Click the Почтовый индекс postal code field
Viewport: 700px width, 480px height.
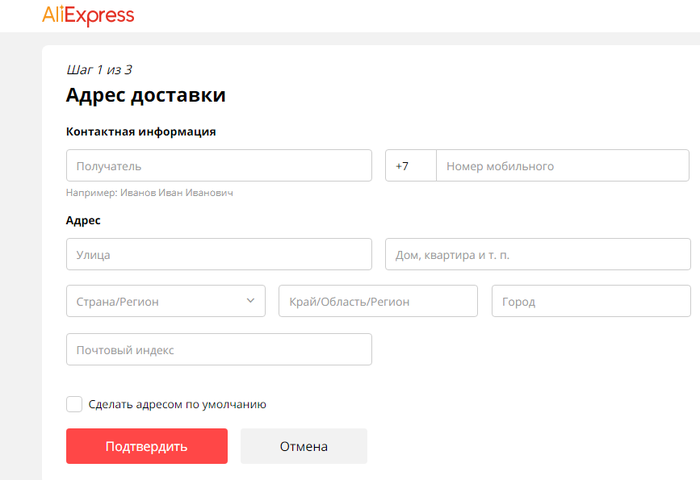click(218, 350)
